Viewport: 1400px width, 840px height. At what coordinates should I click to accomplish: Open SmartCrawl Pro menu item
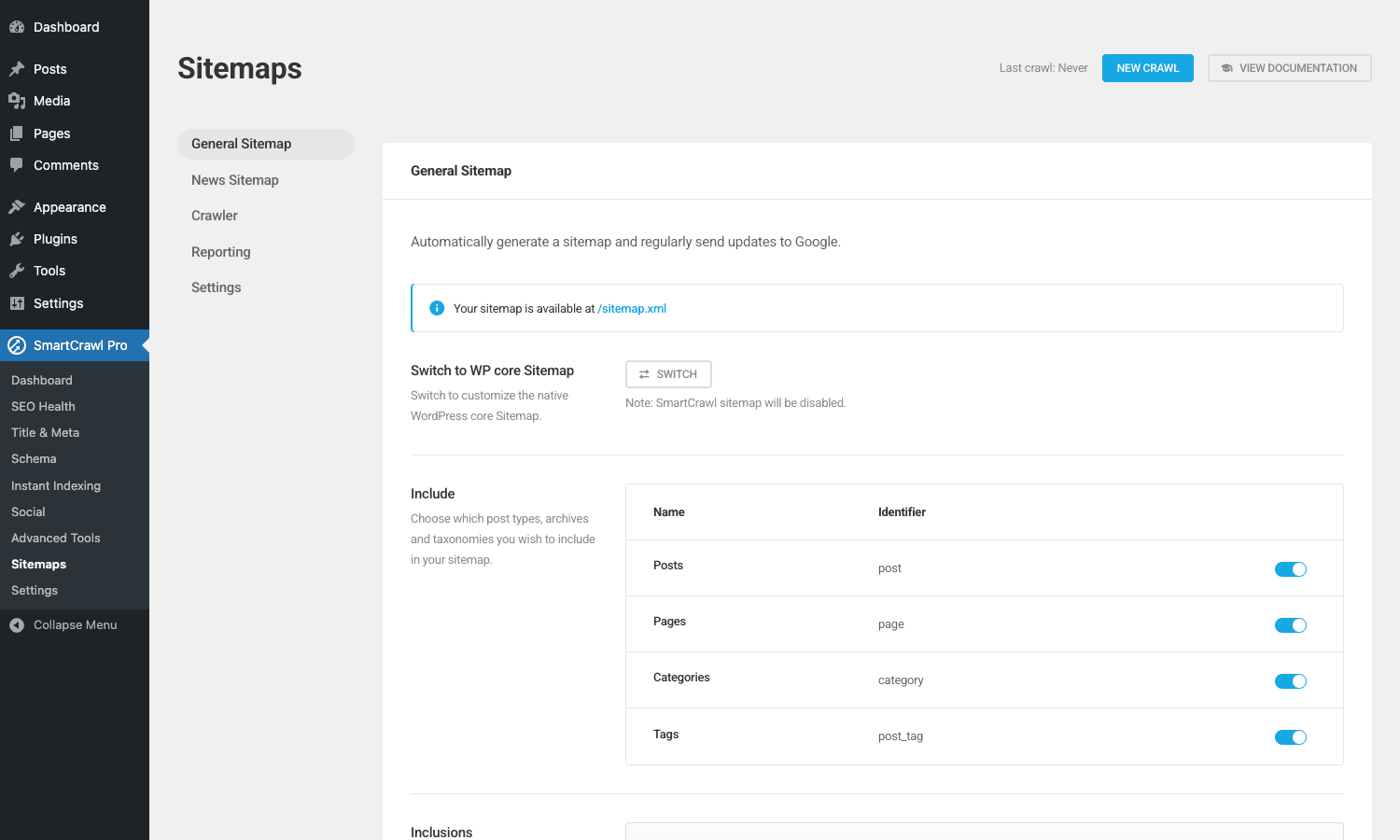75,345
